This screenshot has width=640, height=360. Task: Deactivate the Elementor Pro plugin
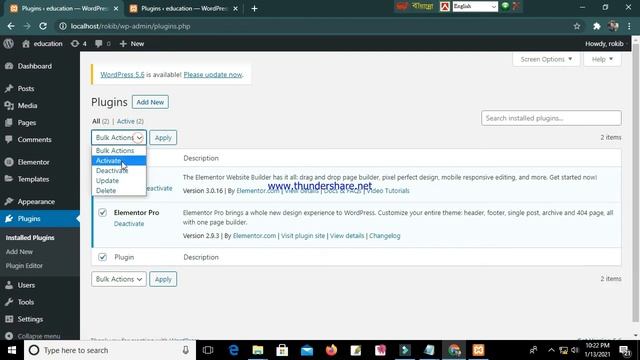click(129, 224)
